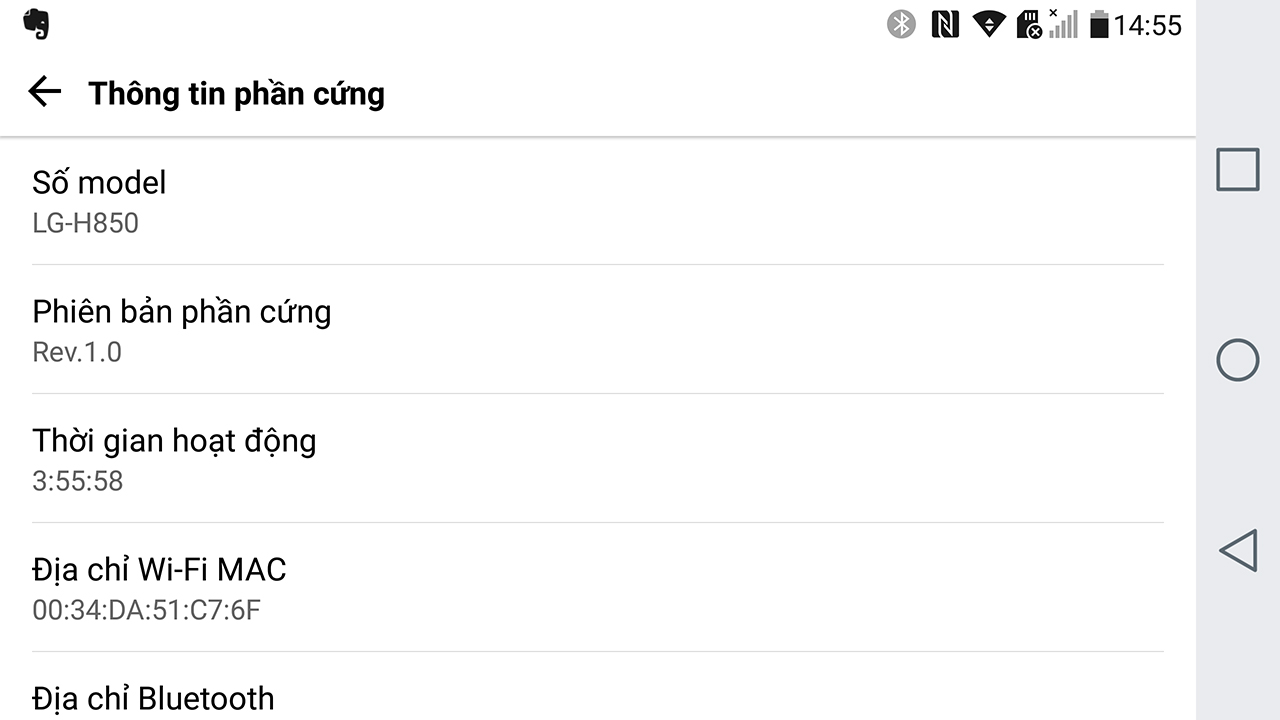Screen dimensions: 1280x720
Task: Tap the MAC address value 00:34:DA:51:C7:6F
Action: point(146,610)
